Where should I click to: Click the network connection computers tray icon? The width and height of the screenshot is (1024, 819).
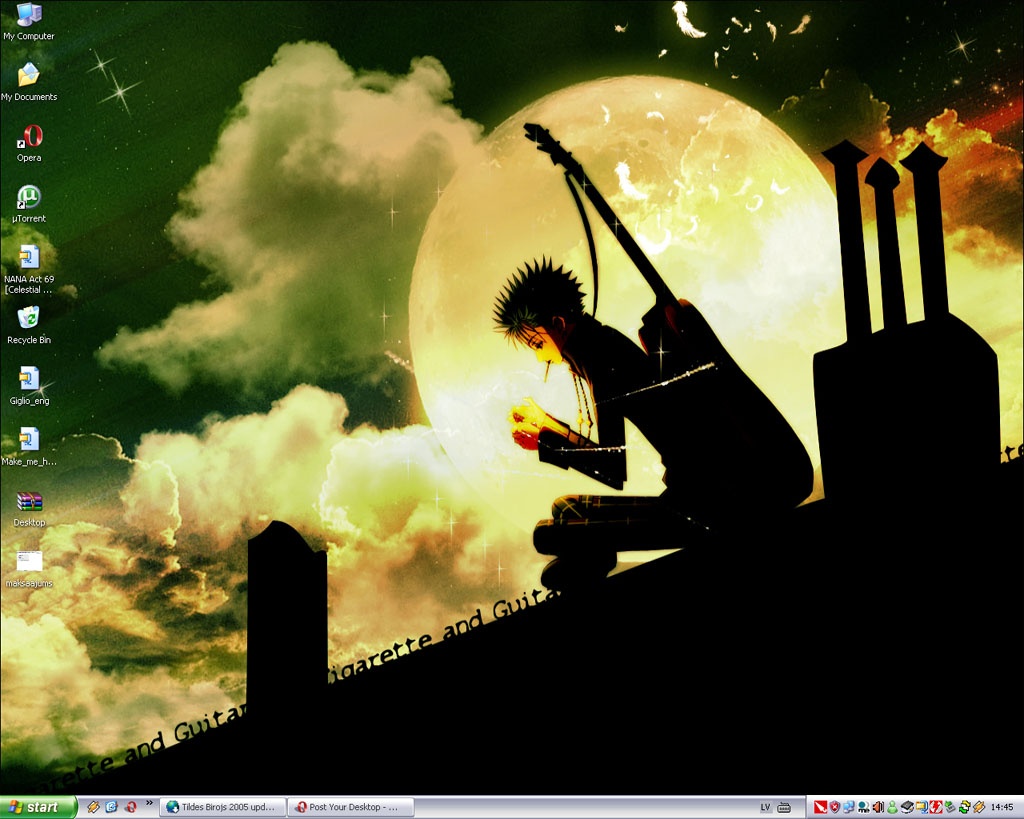[849, 807]
